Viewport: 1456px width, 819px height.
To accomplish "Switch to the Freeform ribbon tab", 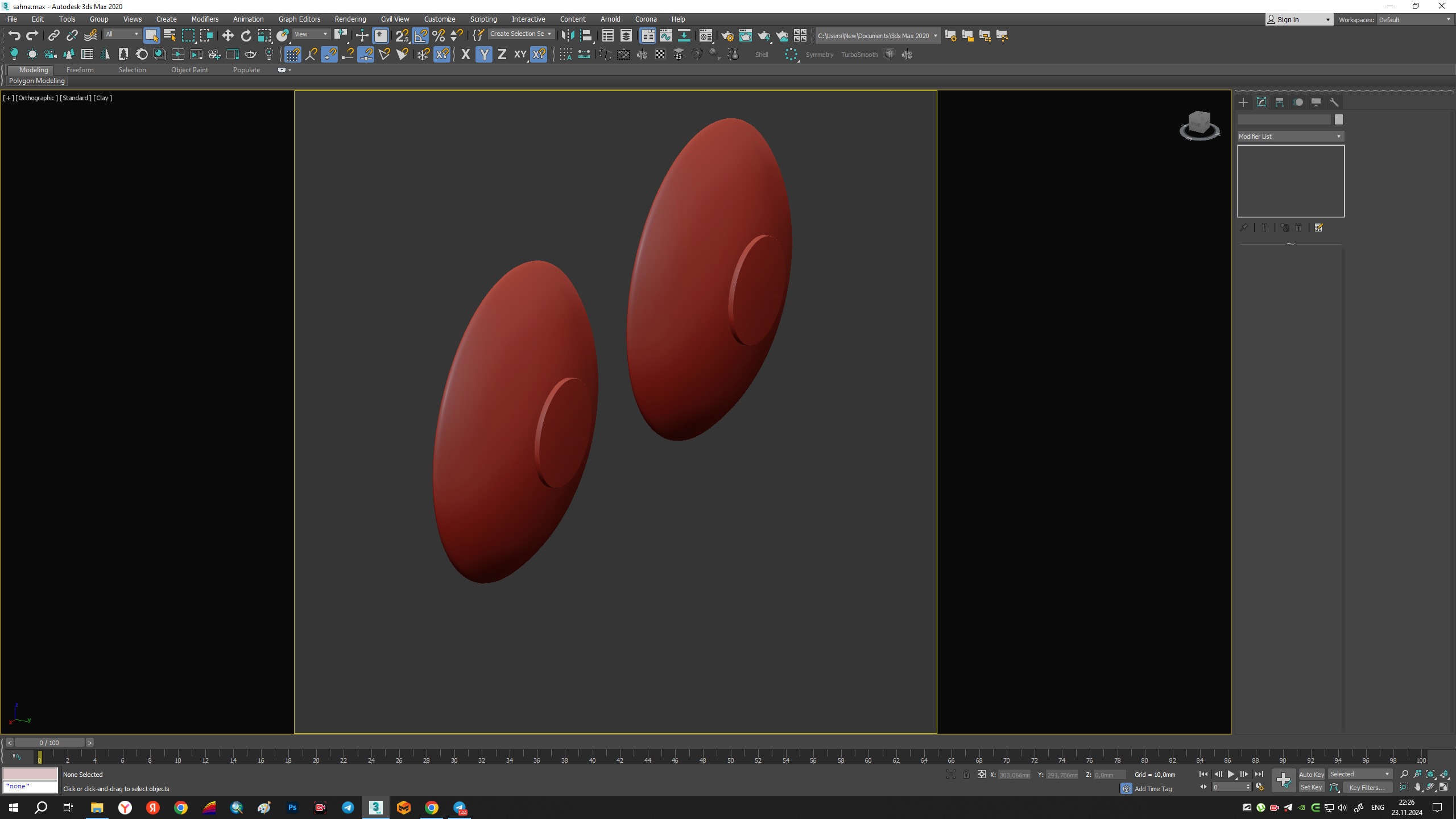I will pos(80,70).
